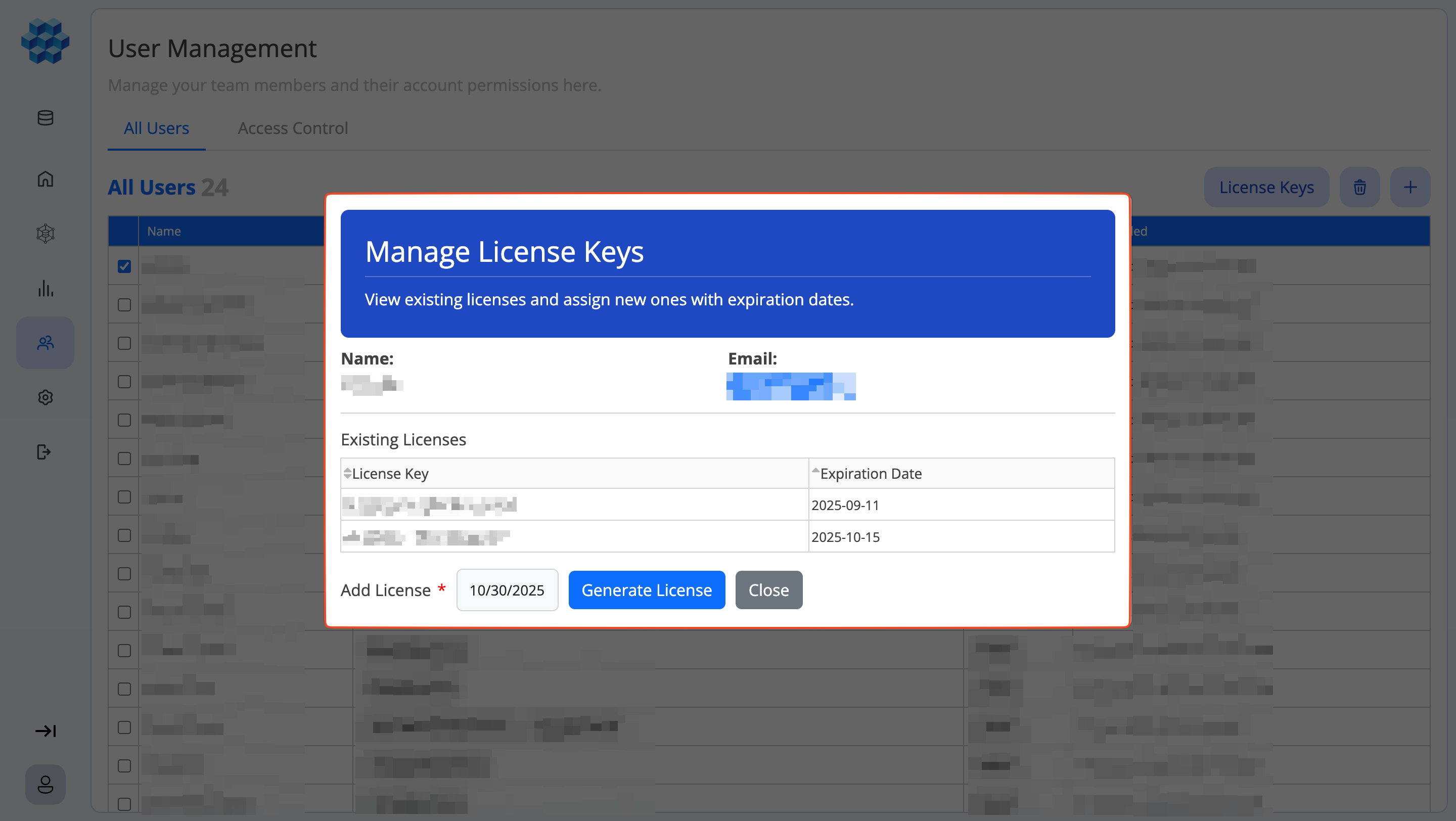This screenshot has width=1456, height=821.
Task: Click the trash delete users icon
Action: click(1359, 187)
